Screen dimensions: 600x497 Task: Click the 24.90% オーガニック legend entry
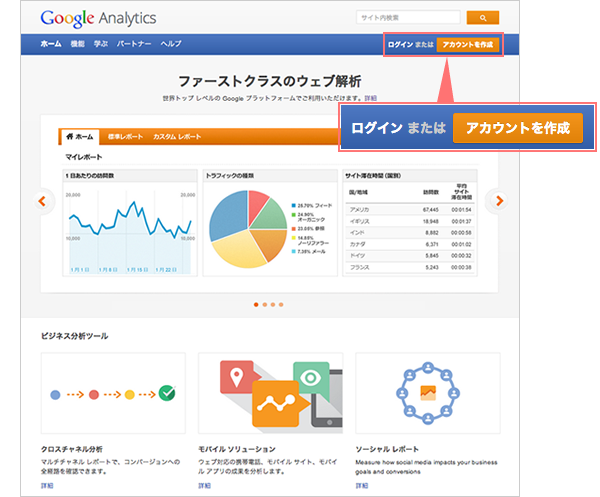click(308, 217)
